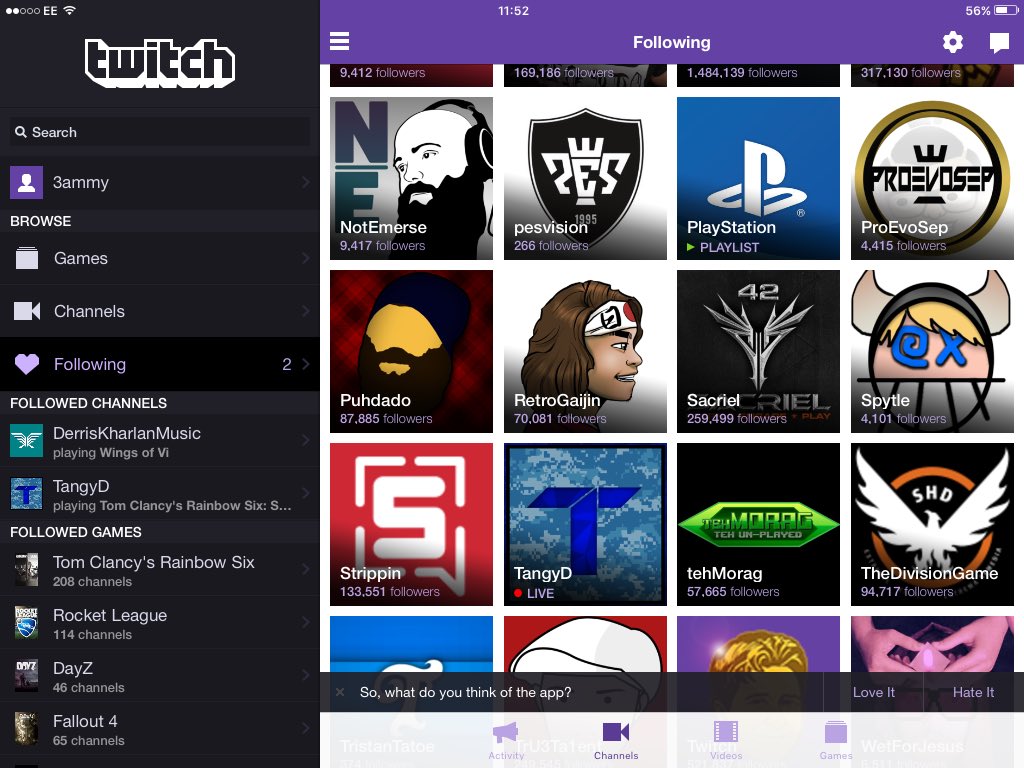Tap DayZ game box art
Screen dimensions: 1024x768
(x=27, y=675)
